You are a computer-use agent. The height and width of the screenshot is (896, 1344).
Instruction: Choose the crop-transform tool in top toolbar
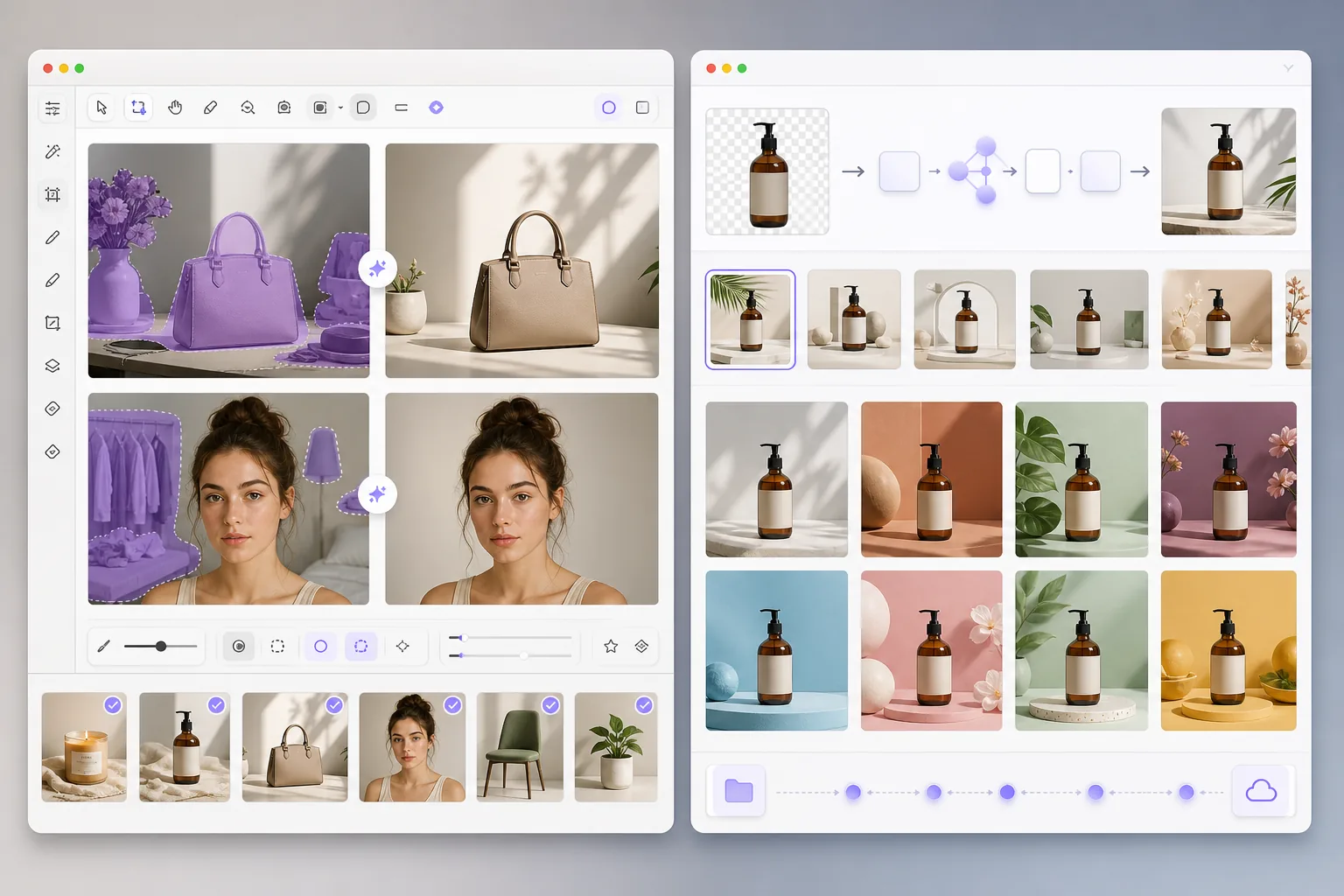pos(138,108)
